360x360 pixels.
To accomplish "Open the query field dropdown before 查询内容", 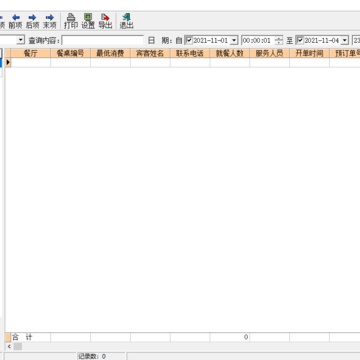I will coord(21,40).
